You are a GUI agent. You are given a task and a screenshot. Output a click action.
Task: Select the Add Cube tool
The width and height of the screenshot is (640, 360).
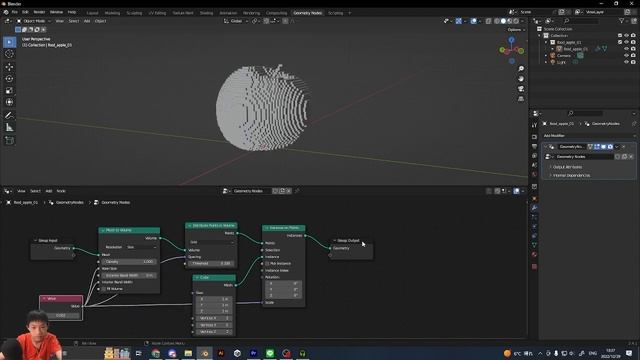tap(9, 141)
